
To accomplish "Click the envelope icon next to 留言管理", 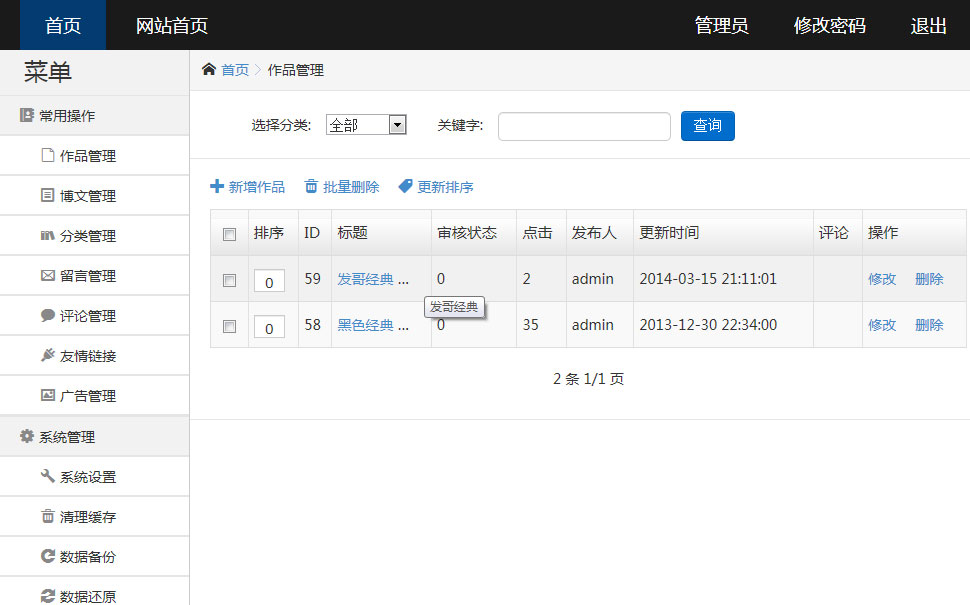I will (x=48, y=275).
